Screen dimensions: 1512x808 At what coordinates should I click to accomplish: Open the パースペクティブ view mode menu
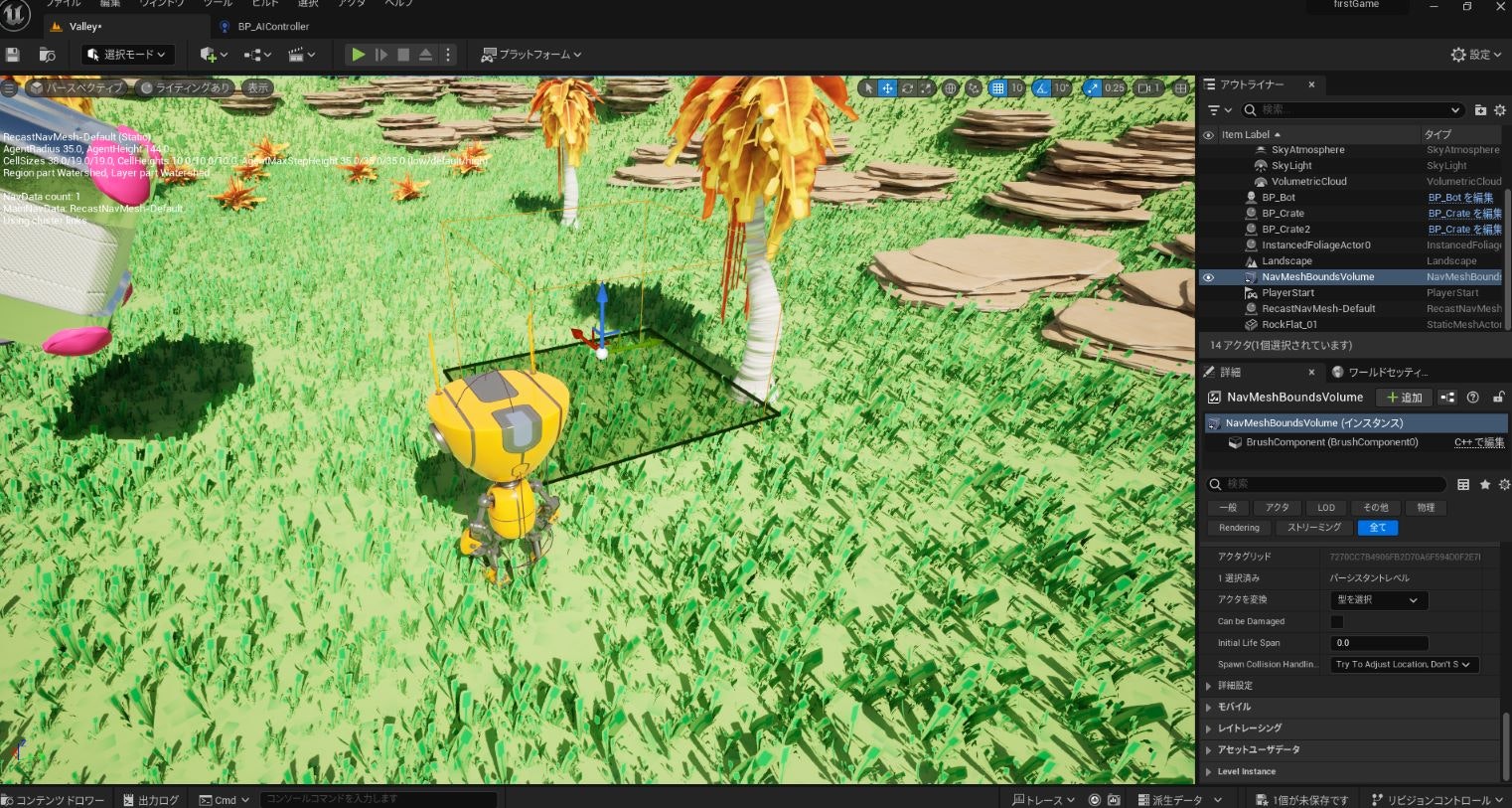[76, 87]
